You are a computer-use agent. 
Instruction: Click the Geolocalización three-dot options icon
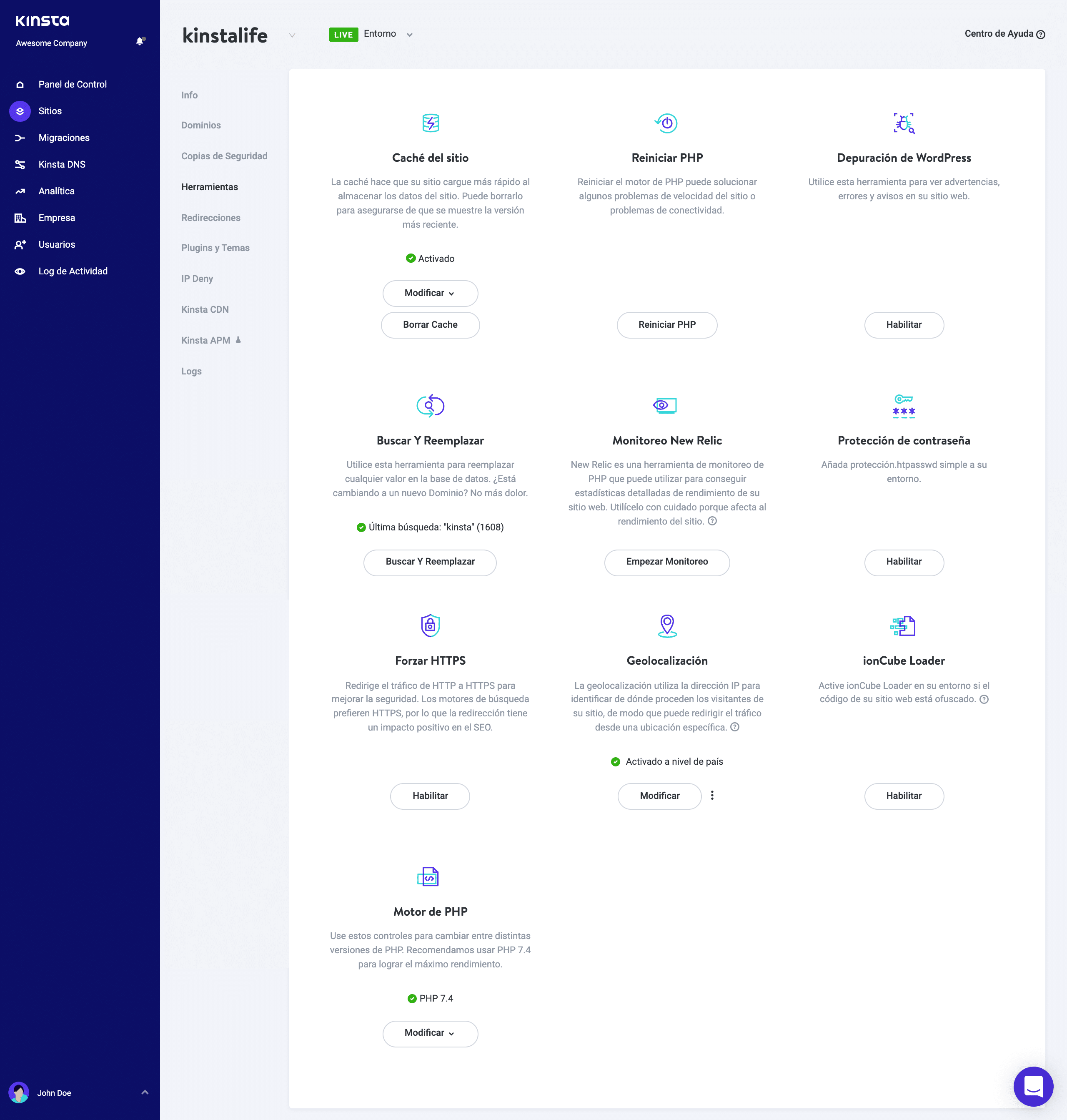click(x=712, y=796)
